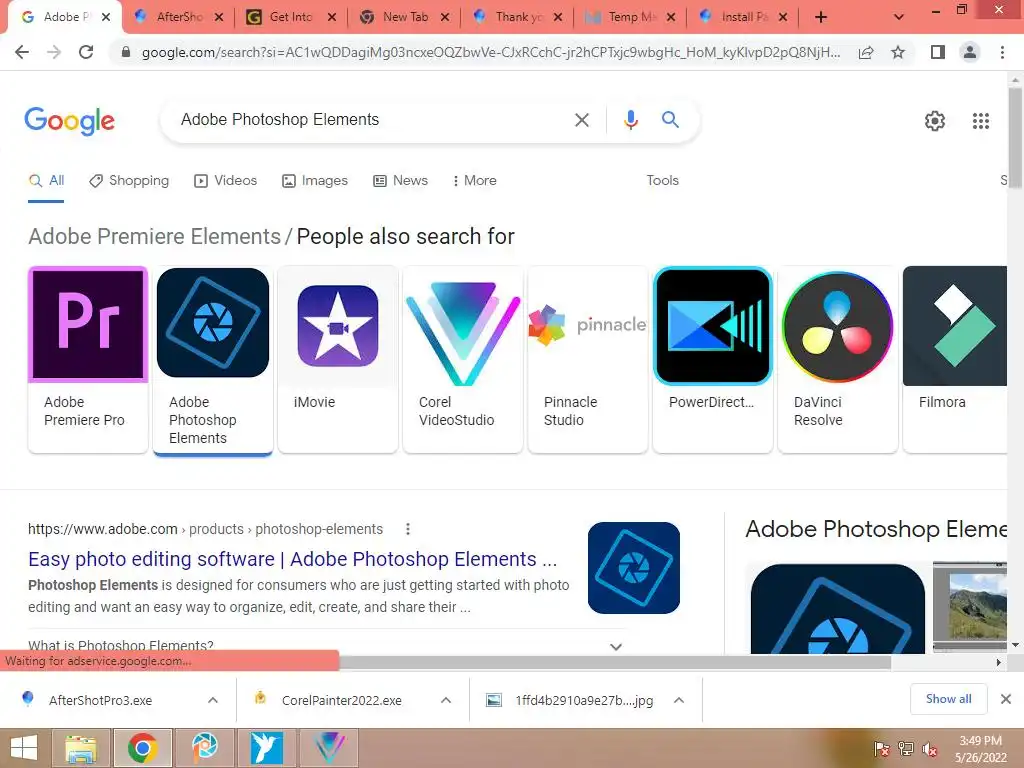Open the Filmora card

tap(955, 359)
